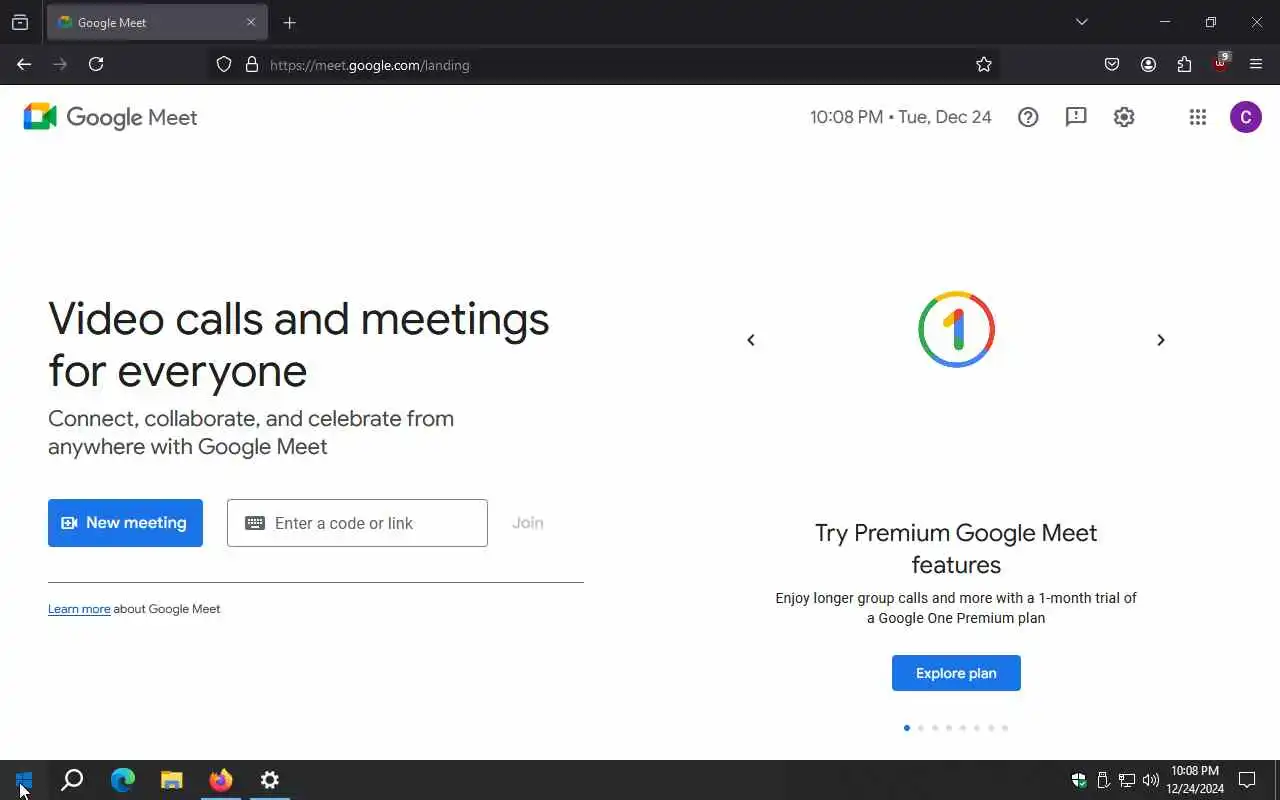This screenshot has height=800, width=1280.
Task: Open Windows search in the taskbar
Action: click(x=72, y=780)
